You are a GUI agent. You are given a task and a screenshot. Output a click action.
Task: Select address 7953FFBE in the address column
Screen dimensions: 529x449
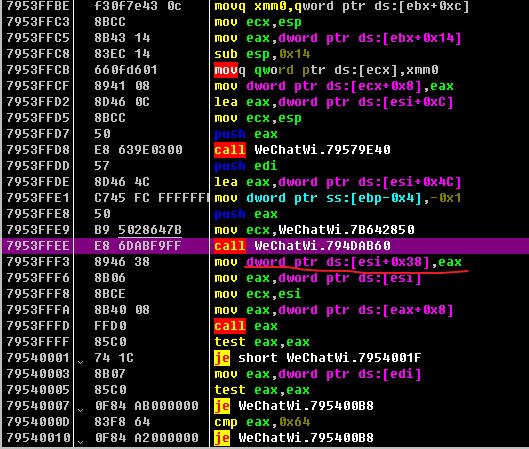tap(38, 6)
